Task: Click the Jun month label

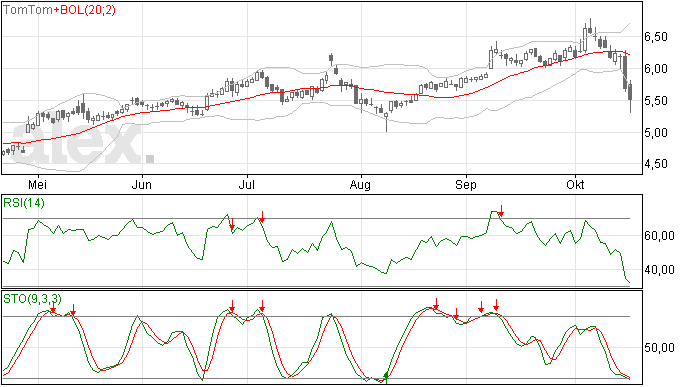Action: click(x=142, y=184)
